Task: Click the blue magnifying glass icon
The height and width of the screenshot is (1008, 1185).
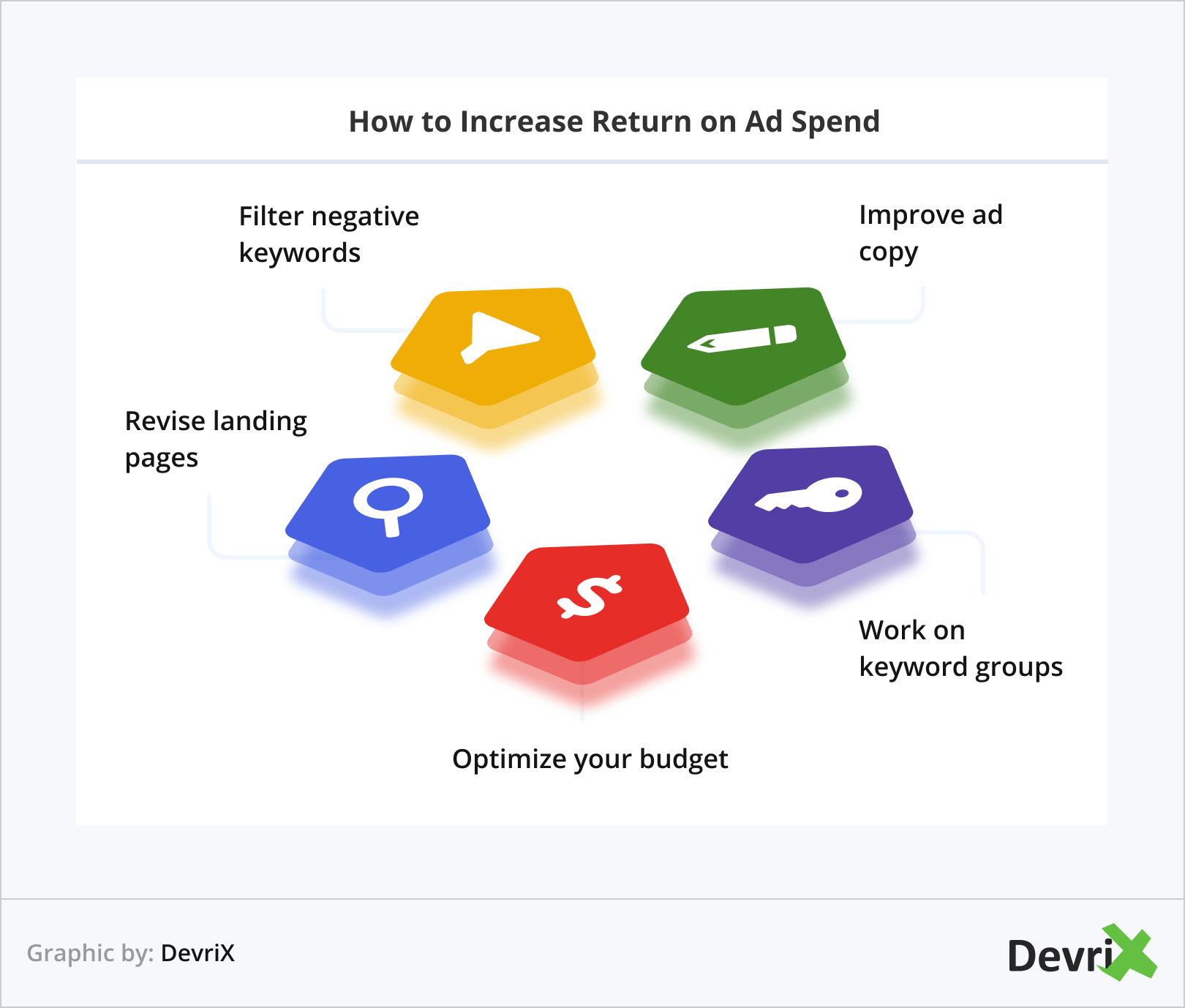Action: click(x=388, y=506)
